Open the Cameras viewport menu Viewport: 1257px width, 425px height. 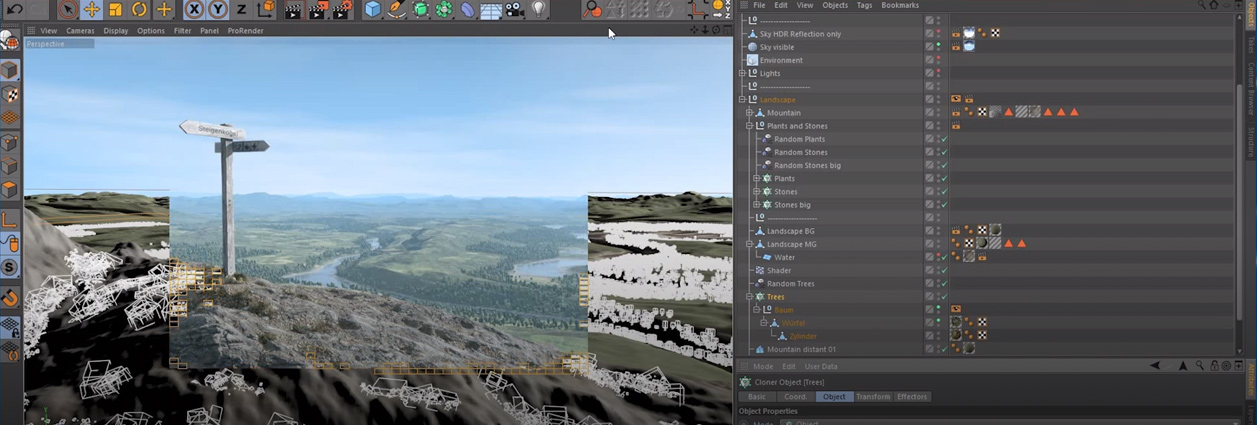[x=80, y=31]
